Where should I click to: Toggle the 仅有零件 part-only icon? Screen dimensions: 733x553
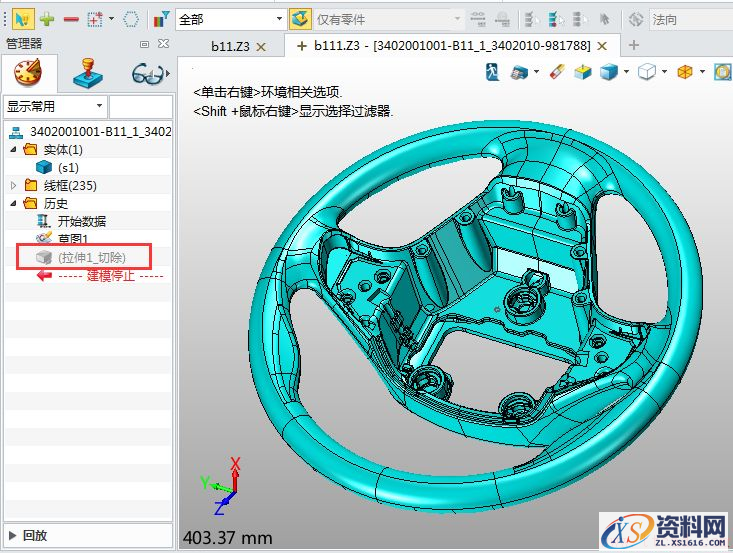pos(300,20)
